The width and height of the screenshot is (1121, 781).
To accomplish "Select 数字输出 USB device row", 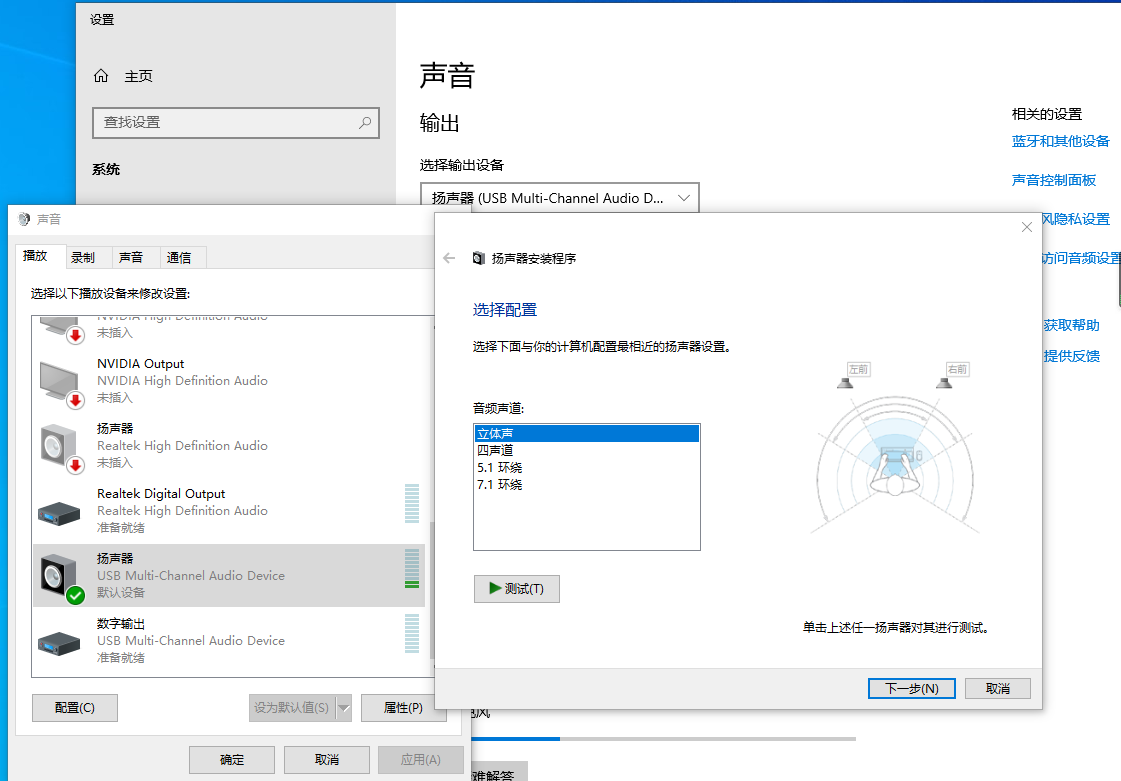I will pyautogui.click(x=229, y=641).
